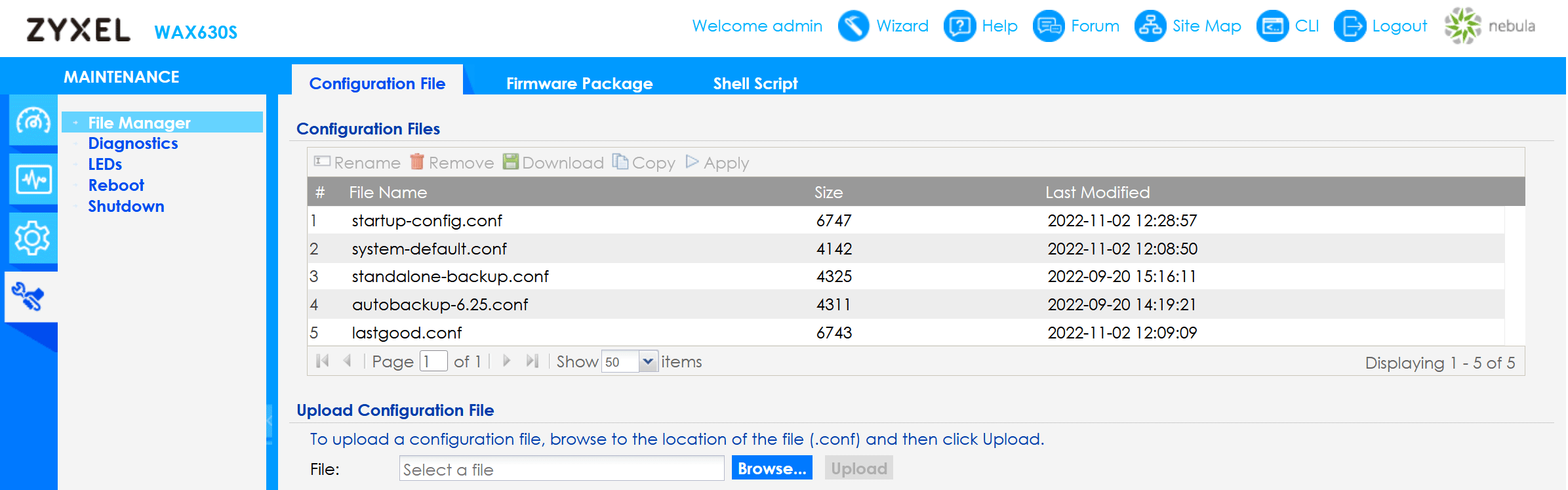Click the page number input field
Screen dimensions: 1568x490
coord(433,361)
